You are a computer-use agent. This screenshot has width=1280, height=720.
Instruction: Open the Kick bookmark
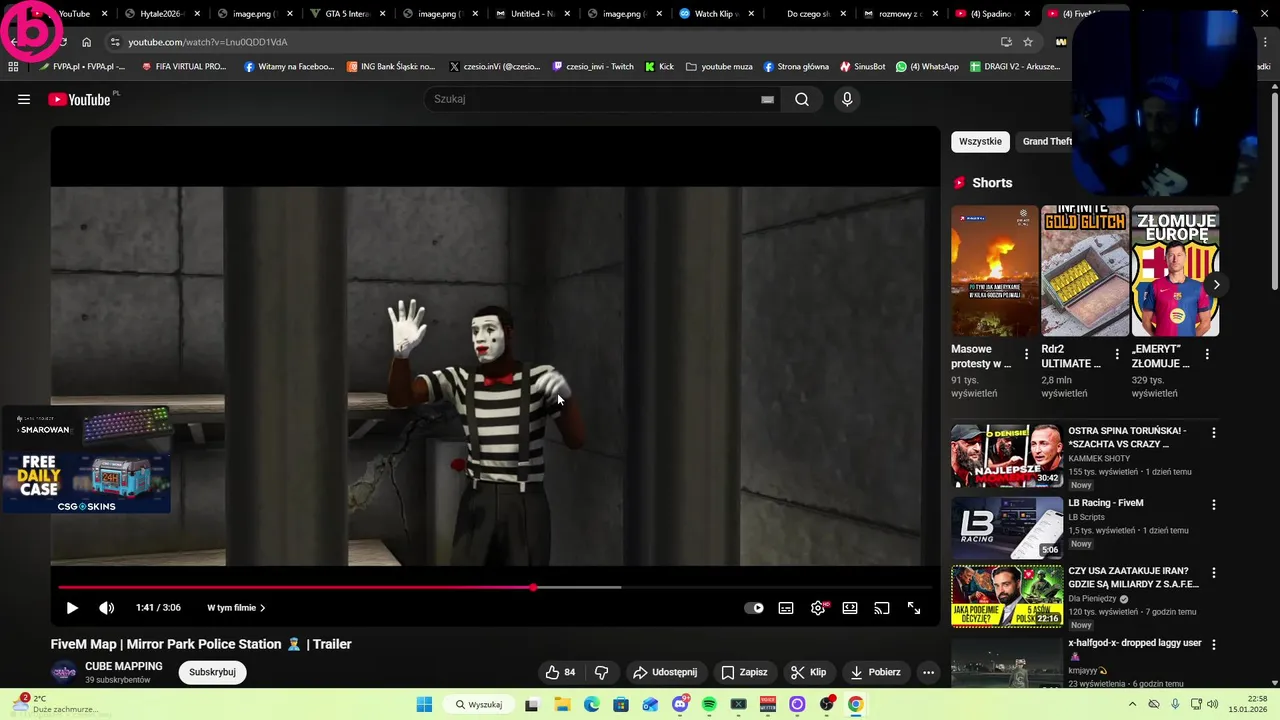659,66
